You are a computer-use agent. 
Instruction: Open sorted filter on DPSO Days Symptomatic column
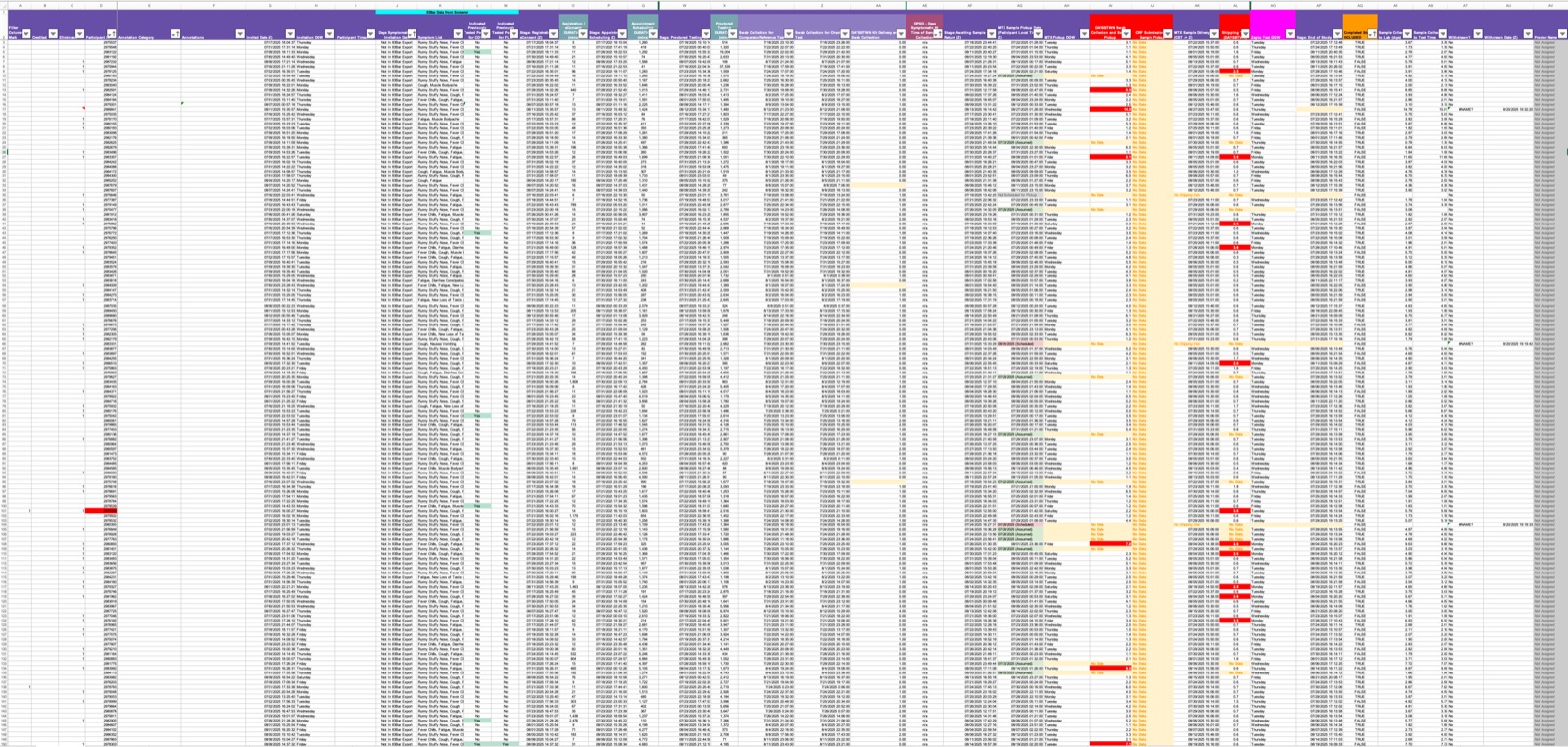(938, 34)
